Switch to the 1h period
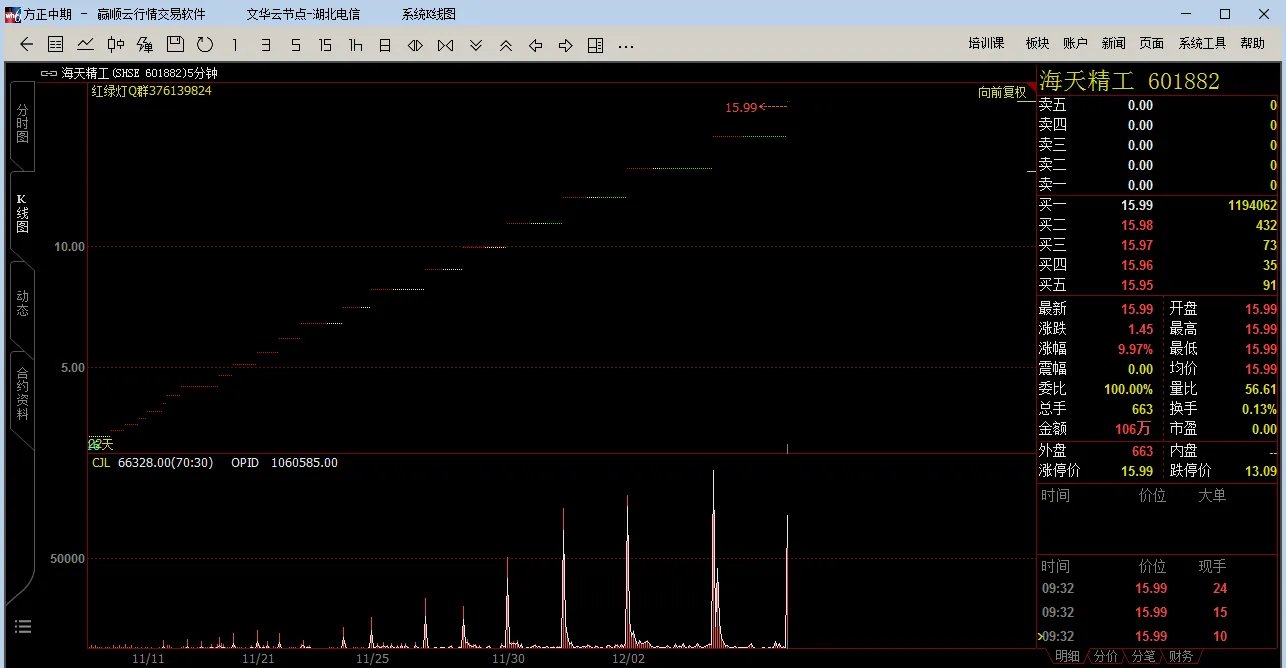This screenshot has width=1286, height=668. tap(355, 45)
